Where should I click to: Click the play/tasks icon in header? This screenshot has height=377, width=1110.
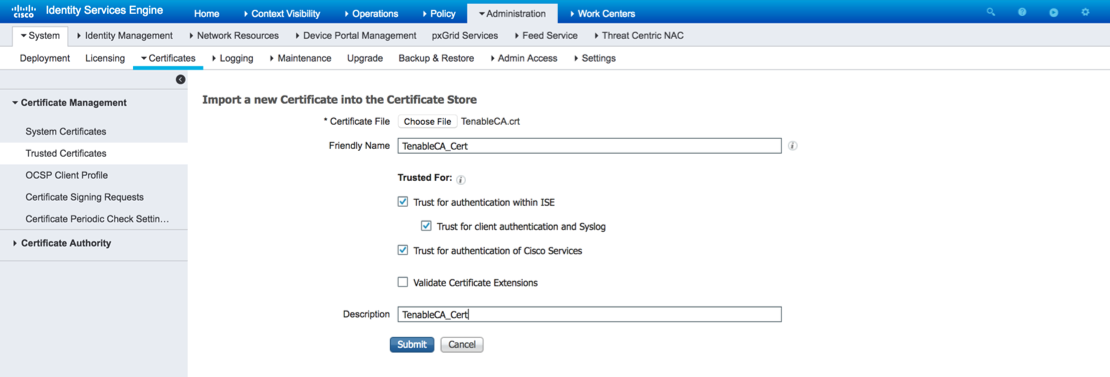1054,13
